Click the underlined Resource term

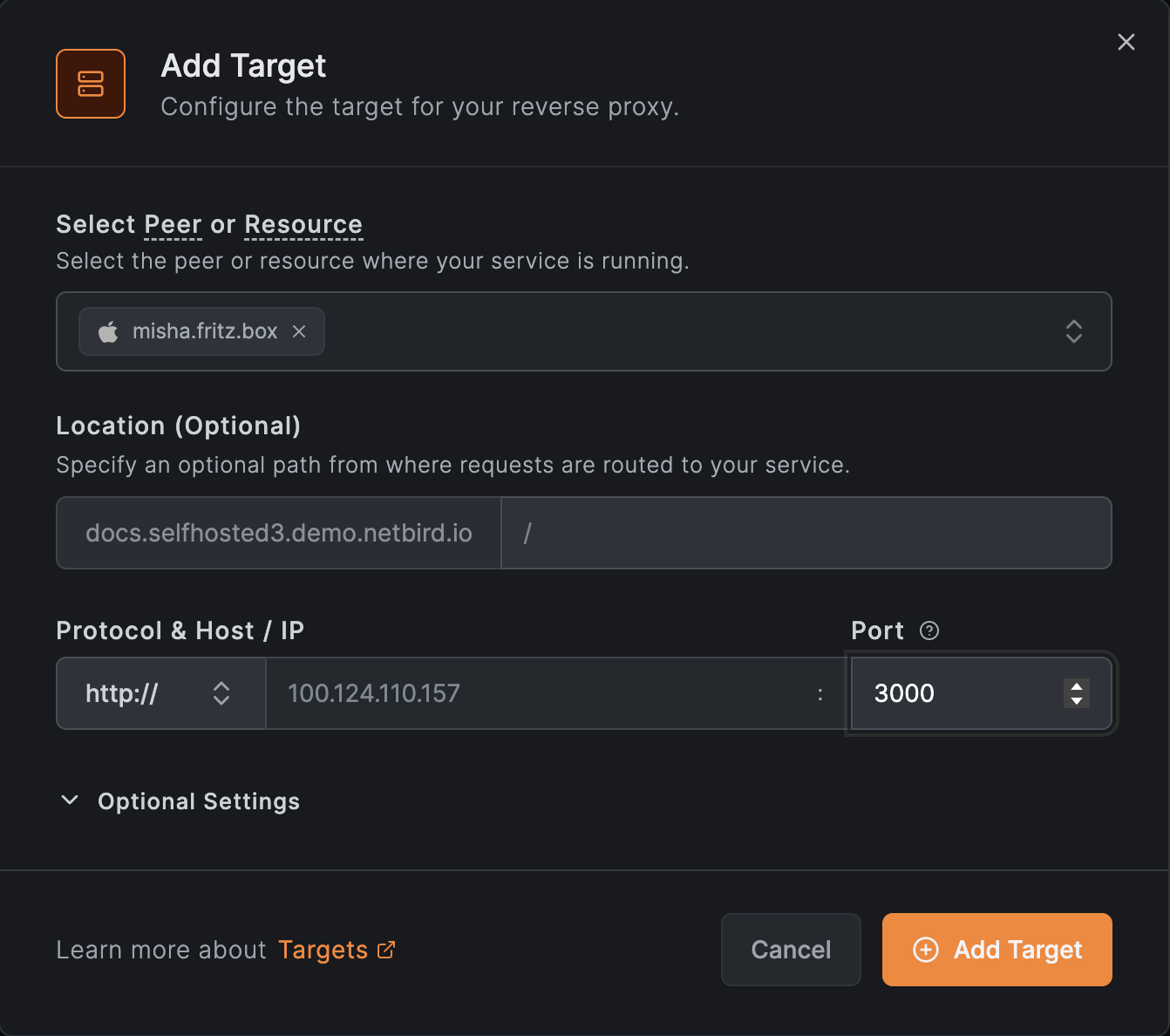pos(303,225)
